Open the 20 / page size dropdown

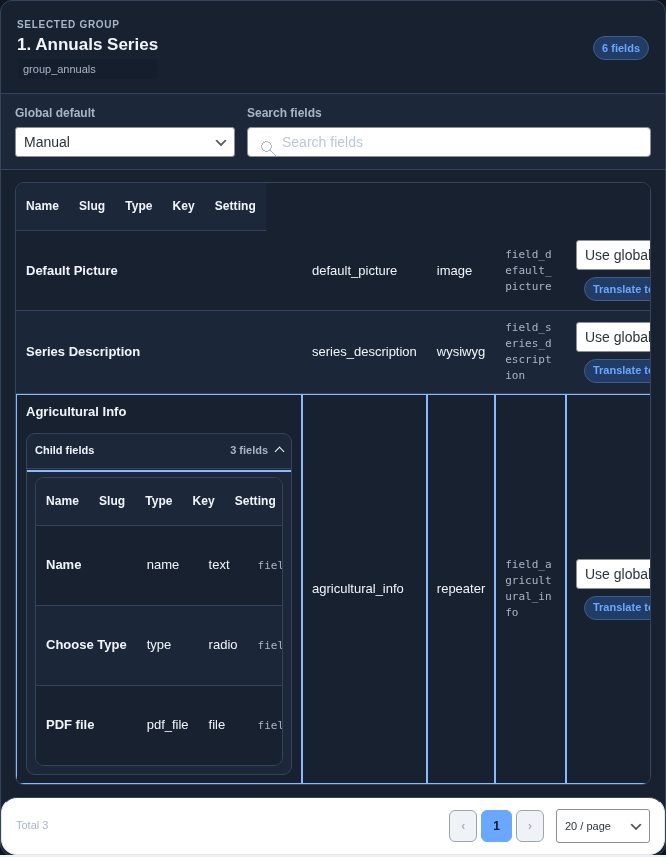click(603, 826)
